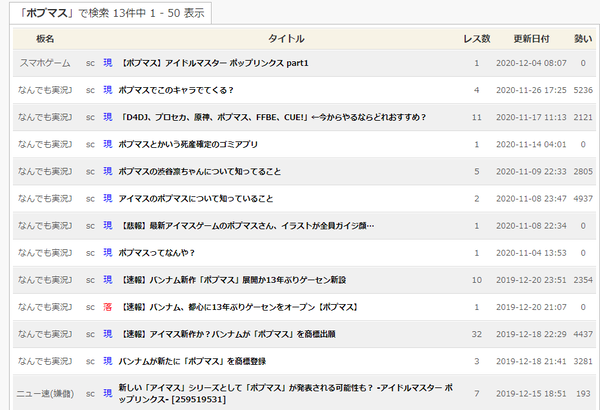Open thread ポプマスとかいう死産確定のゴミアプリ
Viewport: 600px width, 410px height.
tap(188, 144)
